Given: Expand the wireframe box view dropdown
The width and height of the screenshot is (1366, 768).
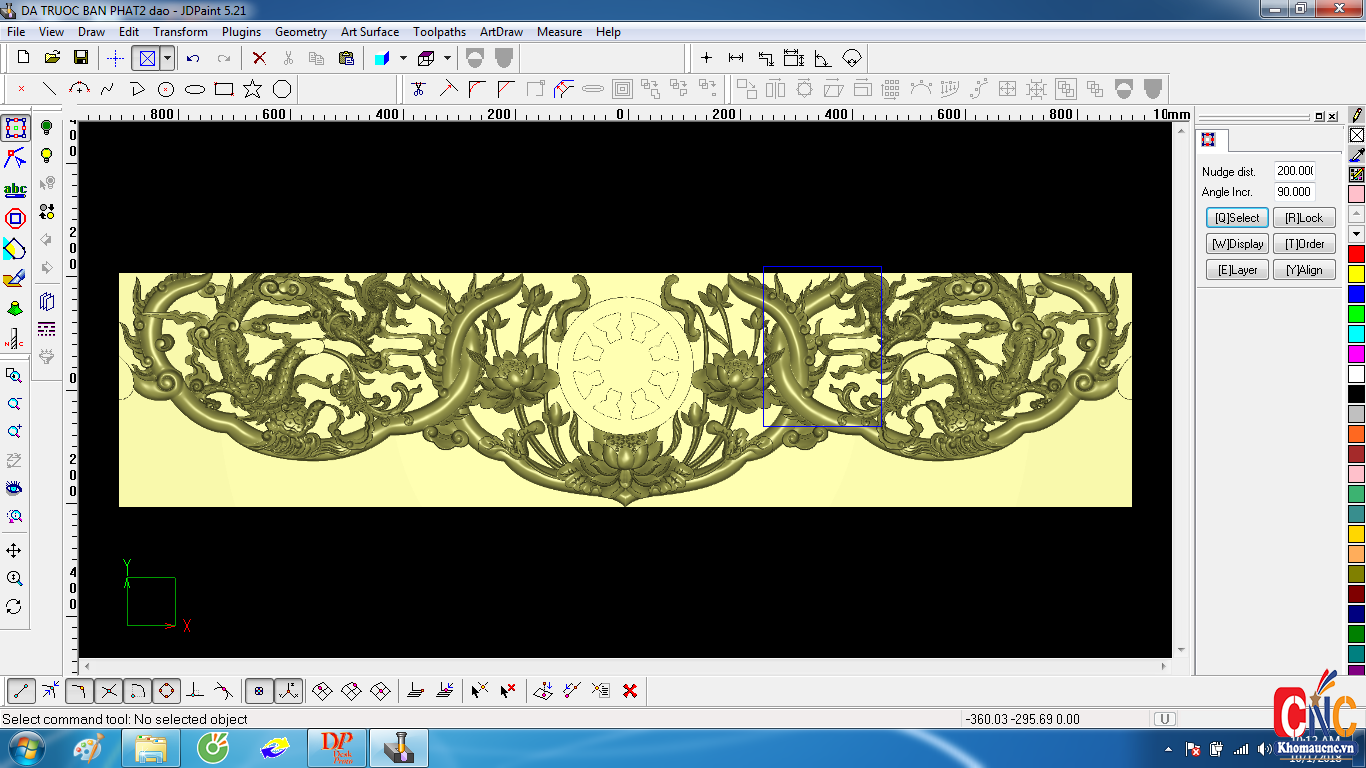Looking at the screenshot, I should click(x=447, y=58).
